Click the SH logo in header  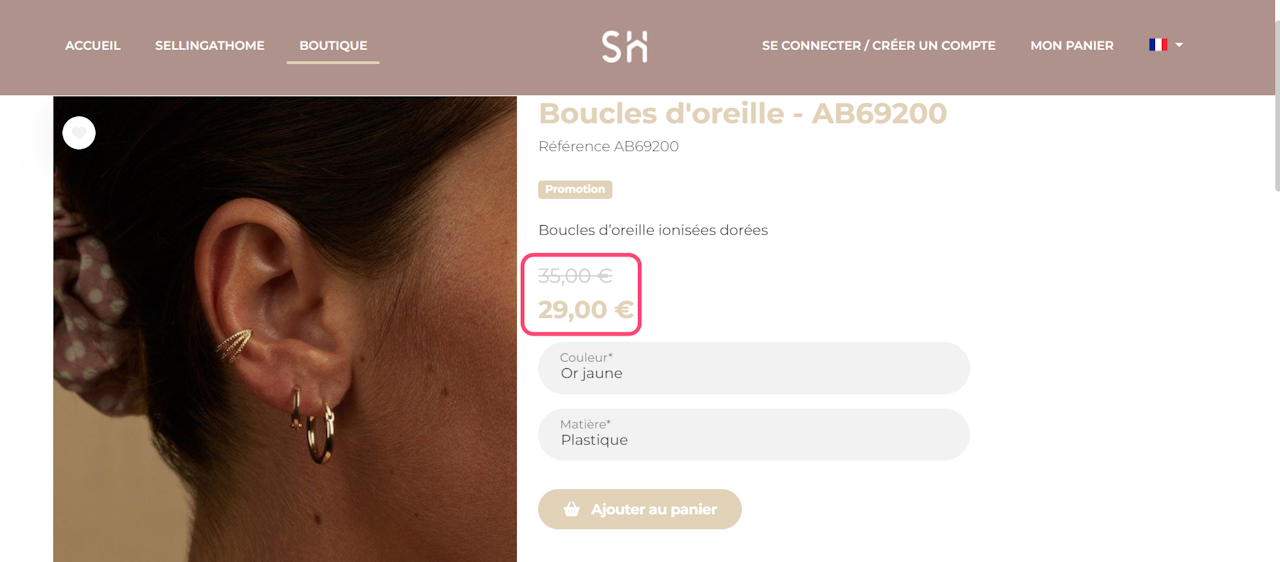(x=625, y=46)
